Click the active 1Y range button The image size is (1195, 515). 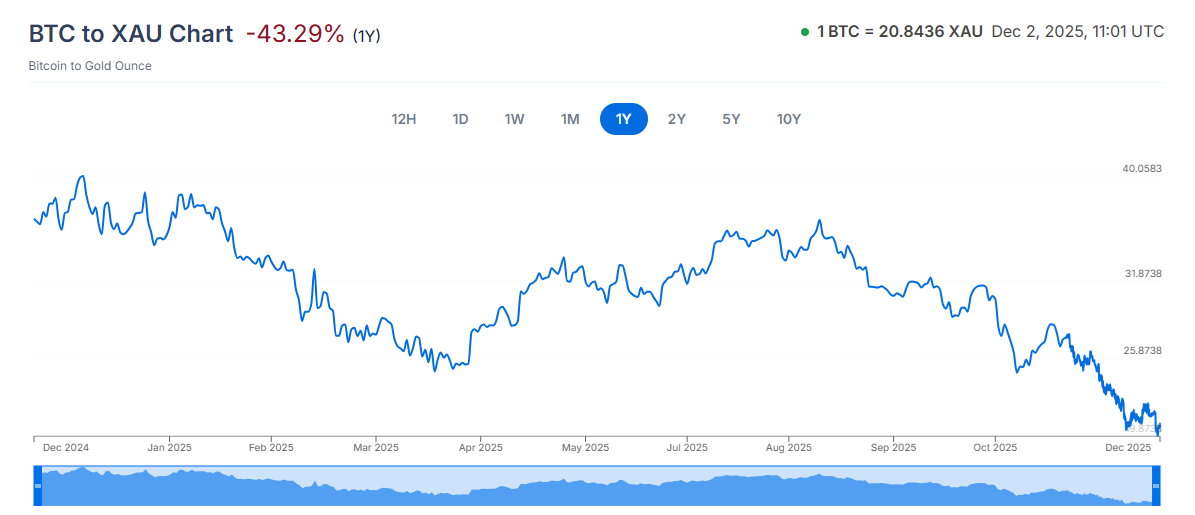coord(623,119)
